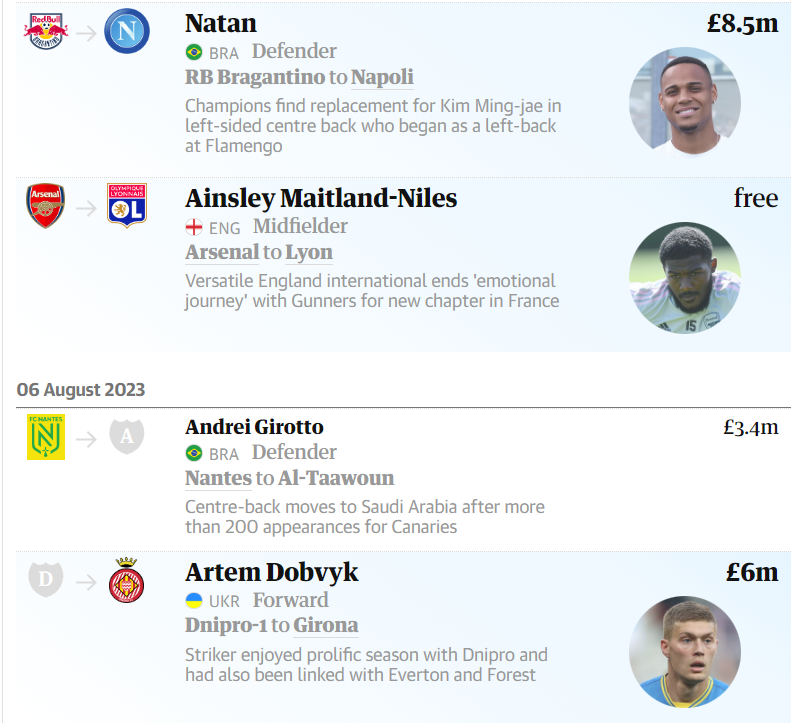794x723 pixels.
Task: Click the Olympique Lyonnais club crest
Action: (x=127, y=205)
